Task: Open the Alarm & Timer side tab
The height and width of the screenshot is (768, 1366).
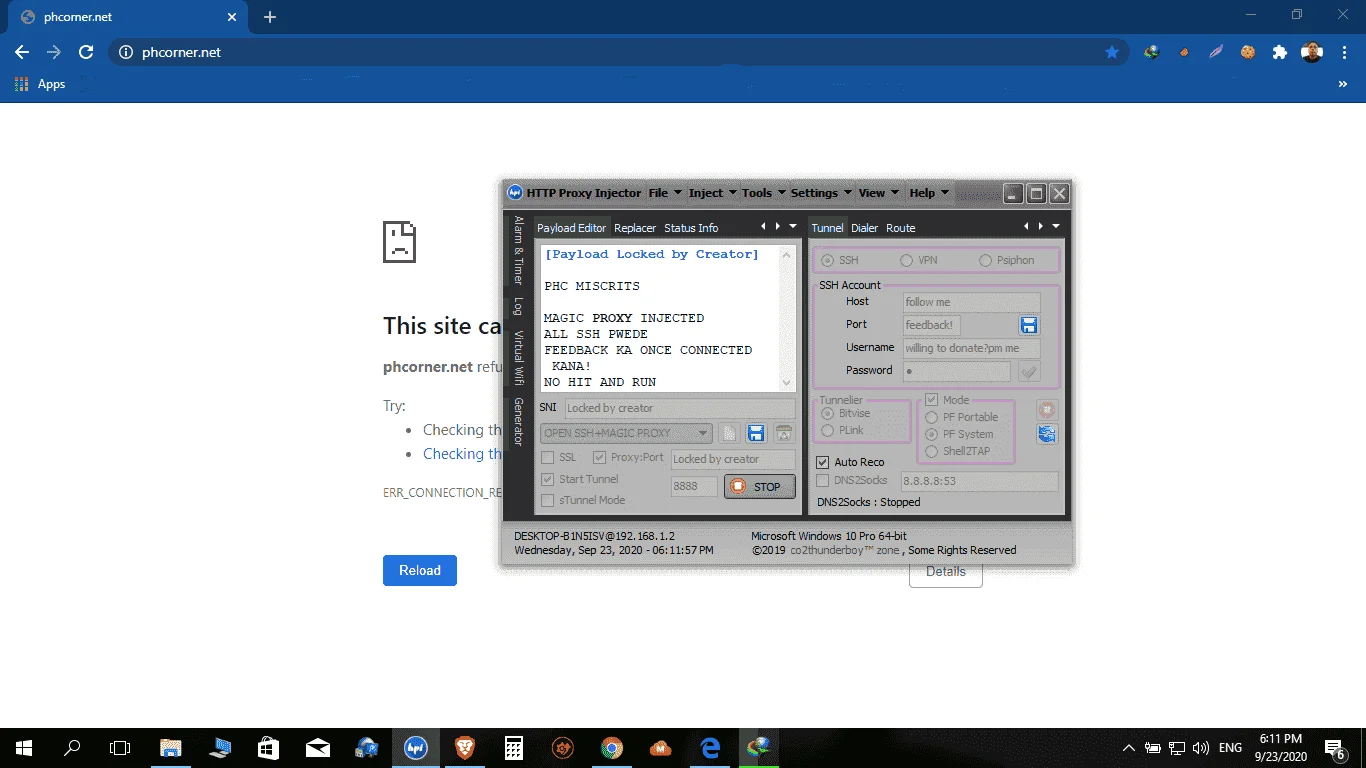Action: (518, 250)
